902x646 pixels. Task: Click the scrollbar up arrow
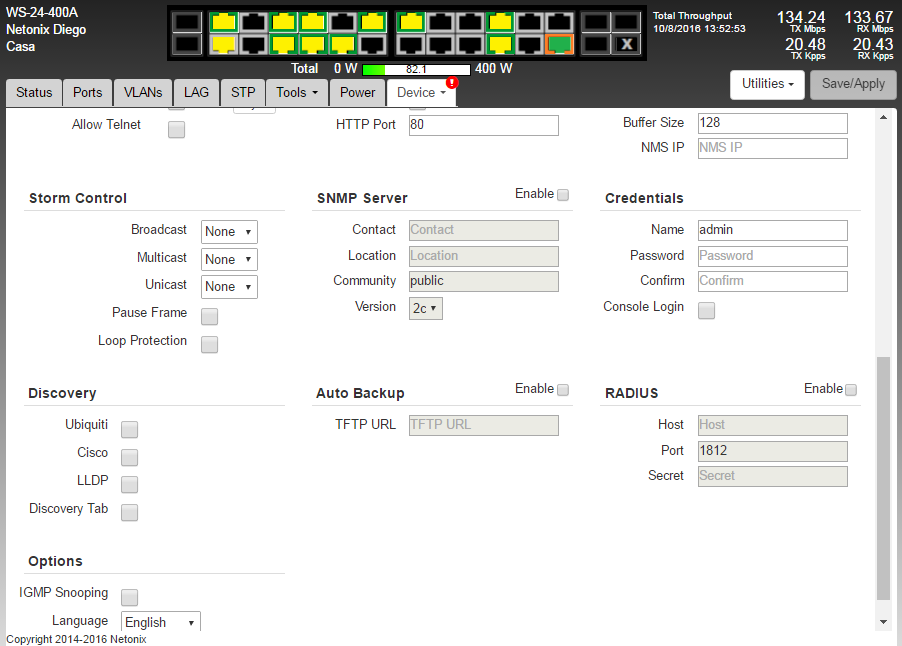coord(883,118)
